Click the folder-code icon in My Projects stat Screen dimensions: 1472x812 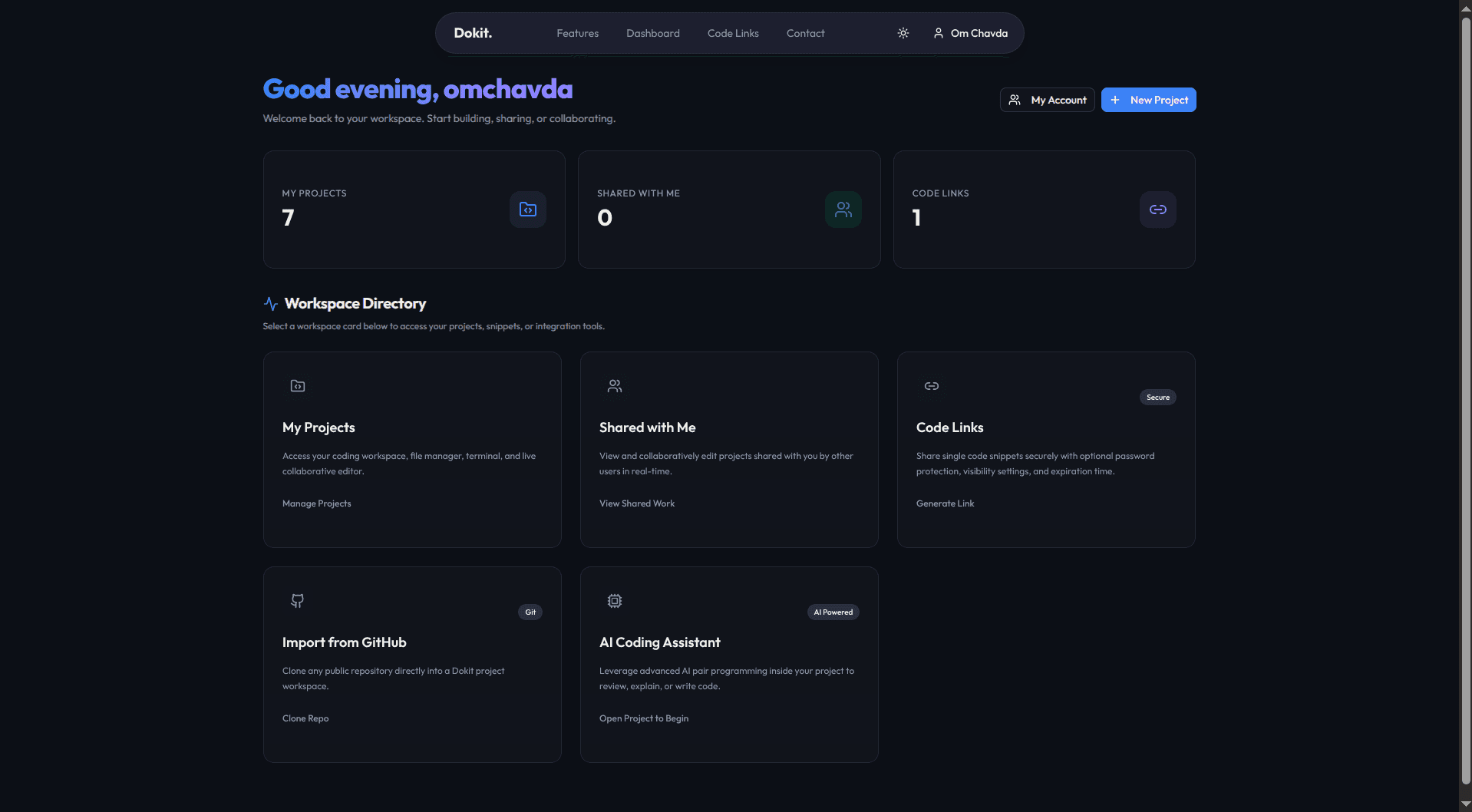click(x=528, y=210)
